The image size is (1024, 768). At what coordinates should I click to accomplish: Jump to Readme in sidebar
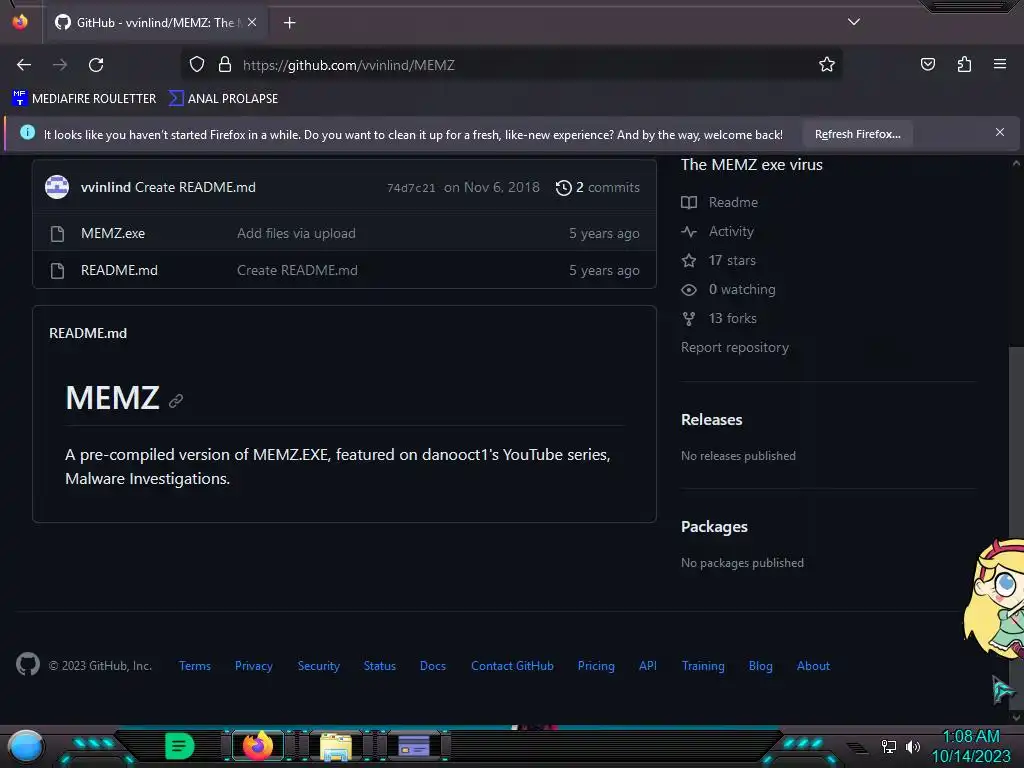tap(719, 202)
